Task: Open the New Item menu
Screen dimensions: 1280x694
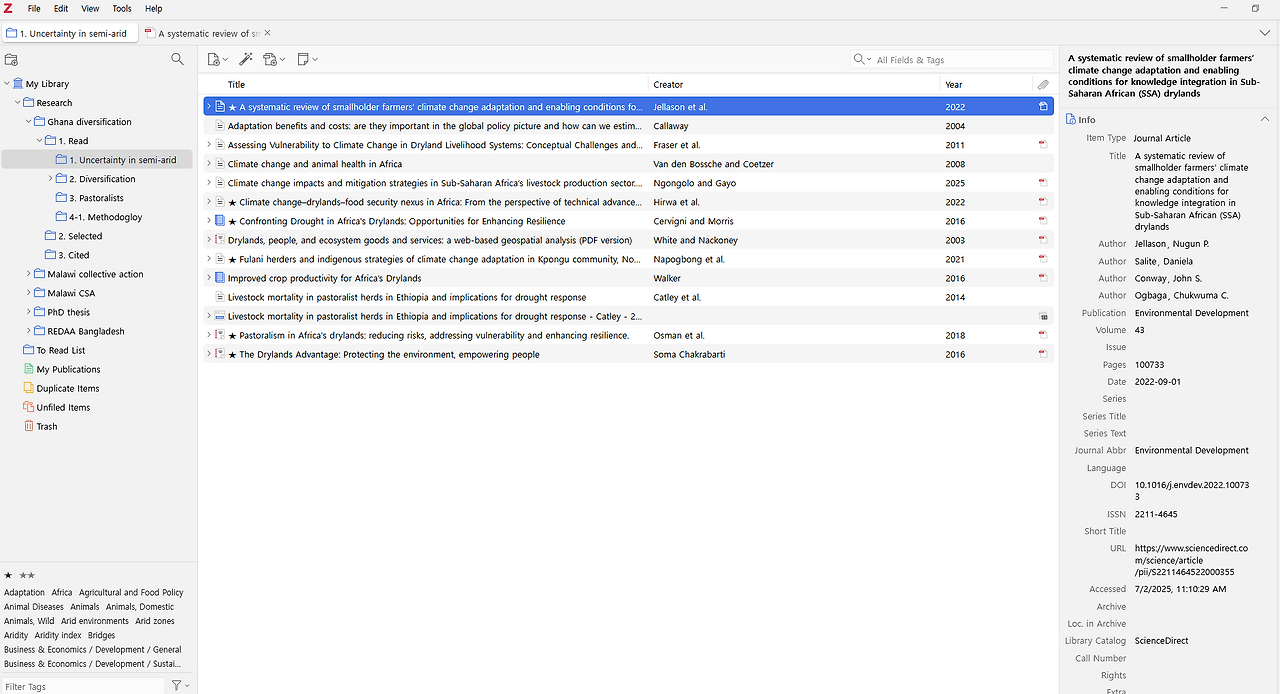Action: 217,60
